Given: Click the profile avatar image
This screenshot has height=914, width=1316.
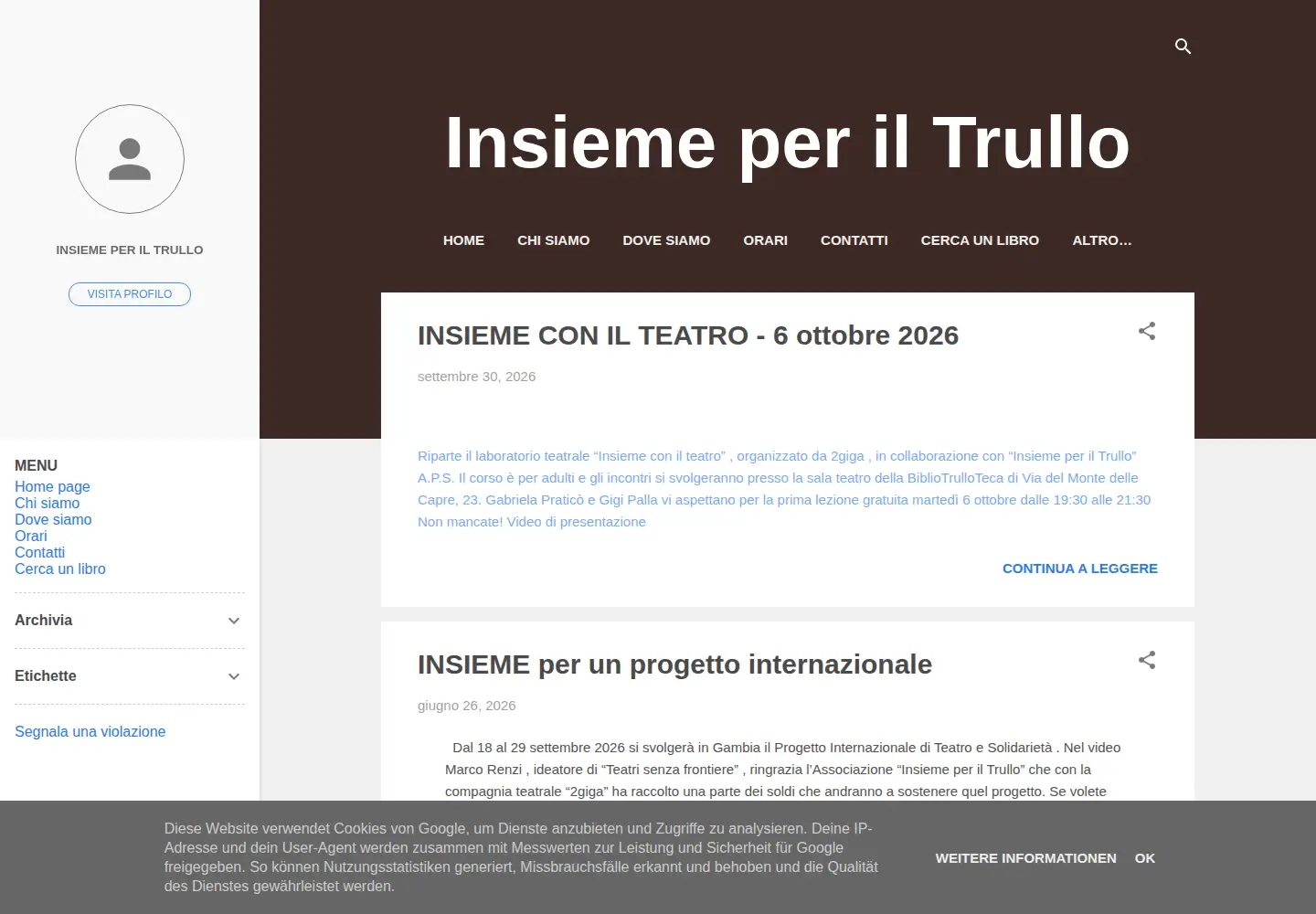Looking at the screenshot, I should coord(130,159).
